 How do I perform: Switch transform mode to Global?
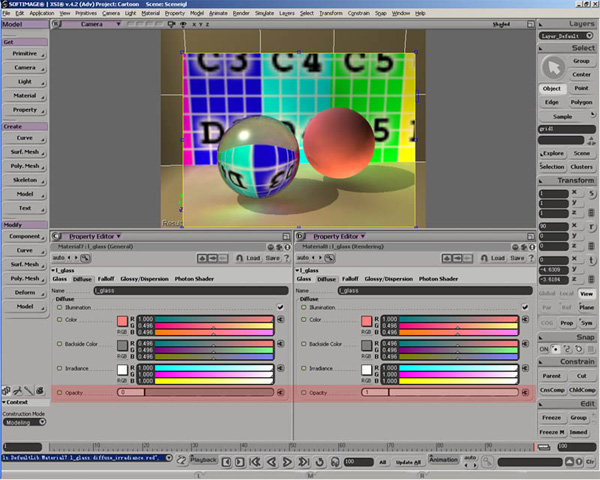tap(547, 294)
